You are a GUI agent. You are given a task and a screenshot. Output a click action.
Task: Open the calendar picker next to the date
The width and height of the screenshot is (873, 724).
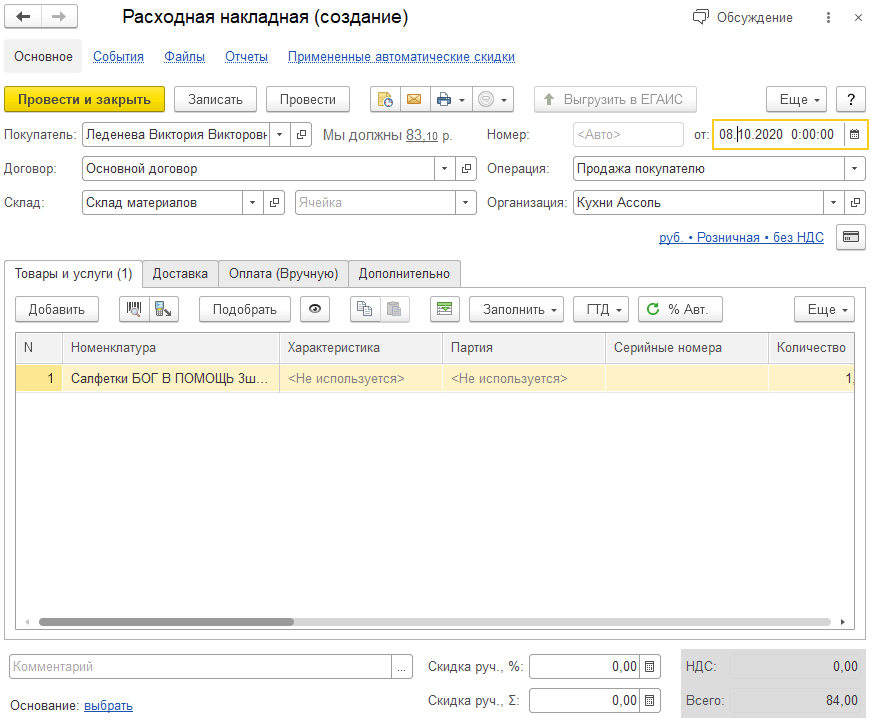[x=854, y=134]
